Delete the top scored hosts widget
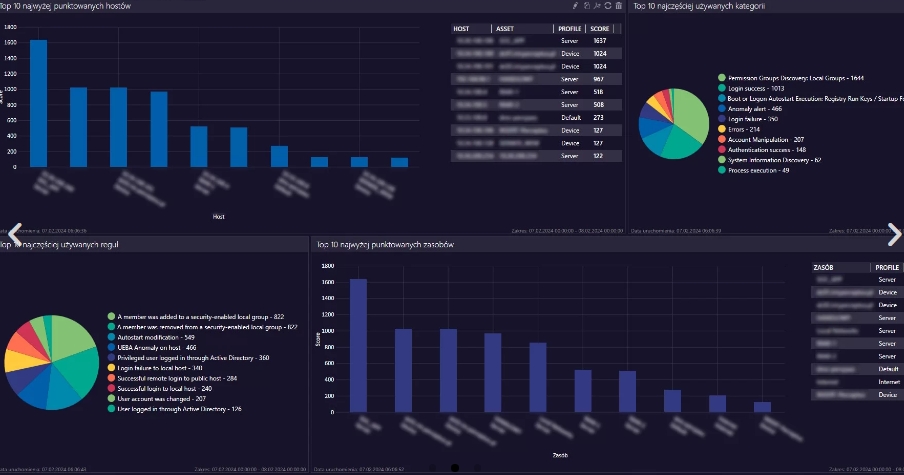Viewport: 904px width, 475px height. pyautogui.click(x=619, y=6)
